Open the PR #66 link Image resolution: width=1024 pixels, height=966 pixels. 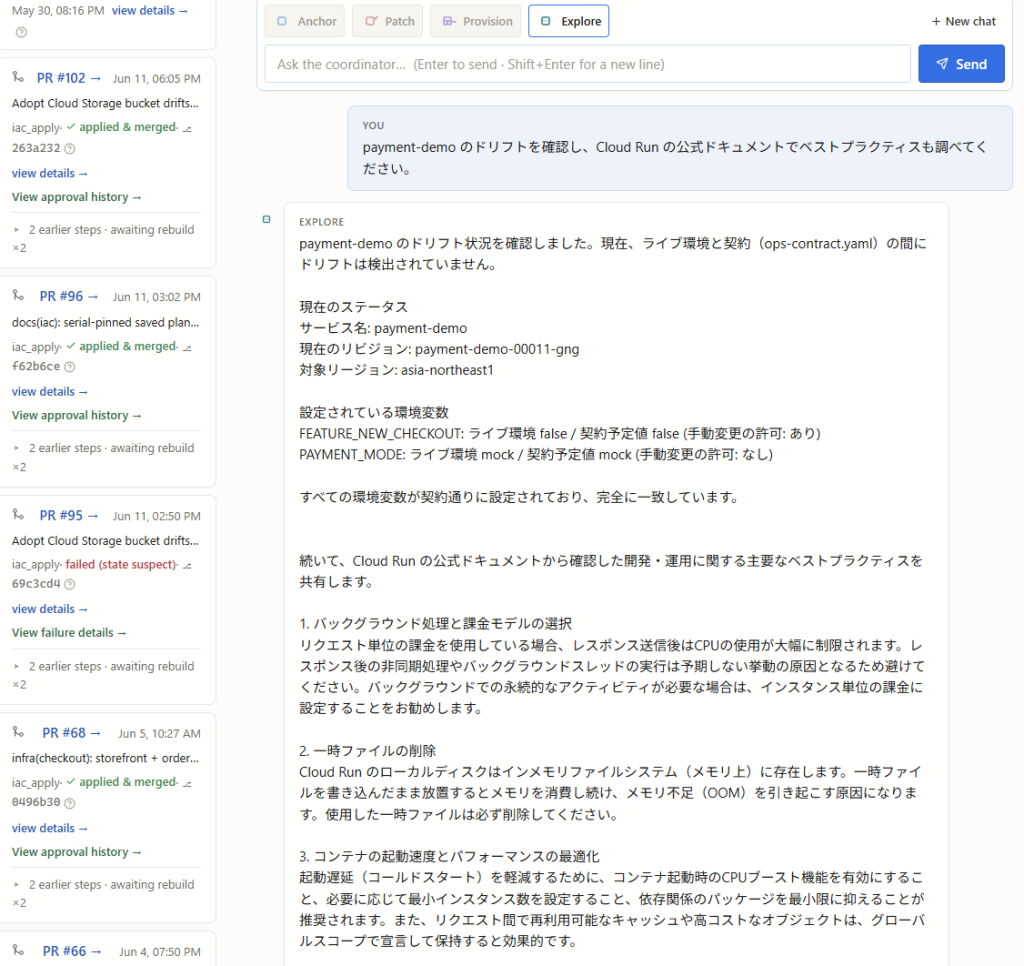coord(71,951)
